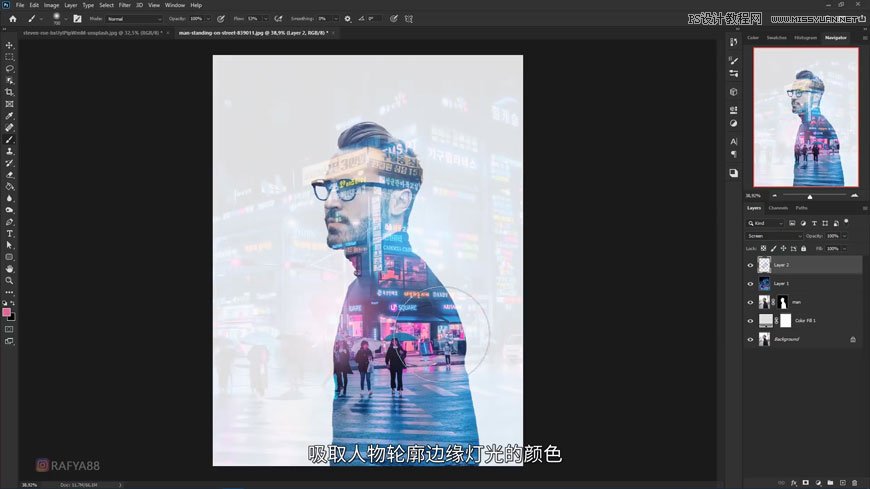Zoom in Navigator large mountains button
Screen dimensions: 870x489
tap(854, 195)
